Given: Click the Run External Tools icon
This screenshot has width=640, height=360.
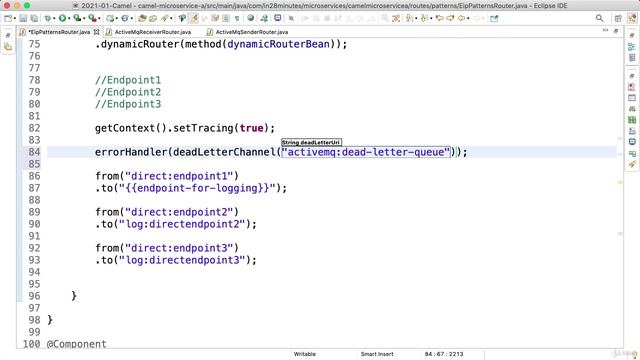Looking at the screenshot, I should 92,18.
